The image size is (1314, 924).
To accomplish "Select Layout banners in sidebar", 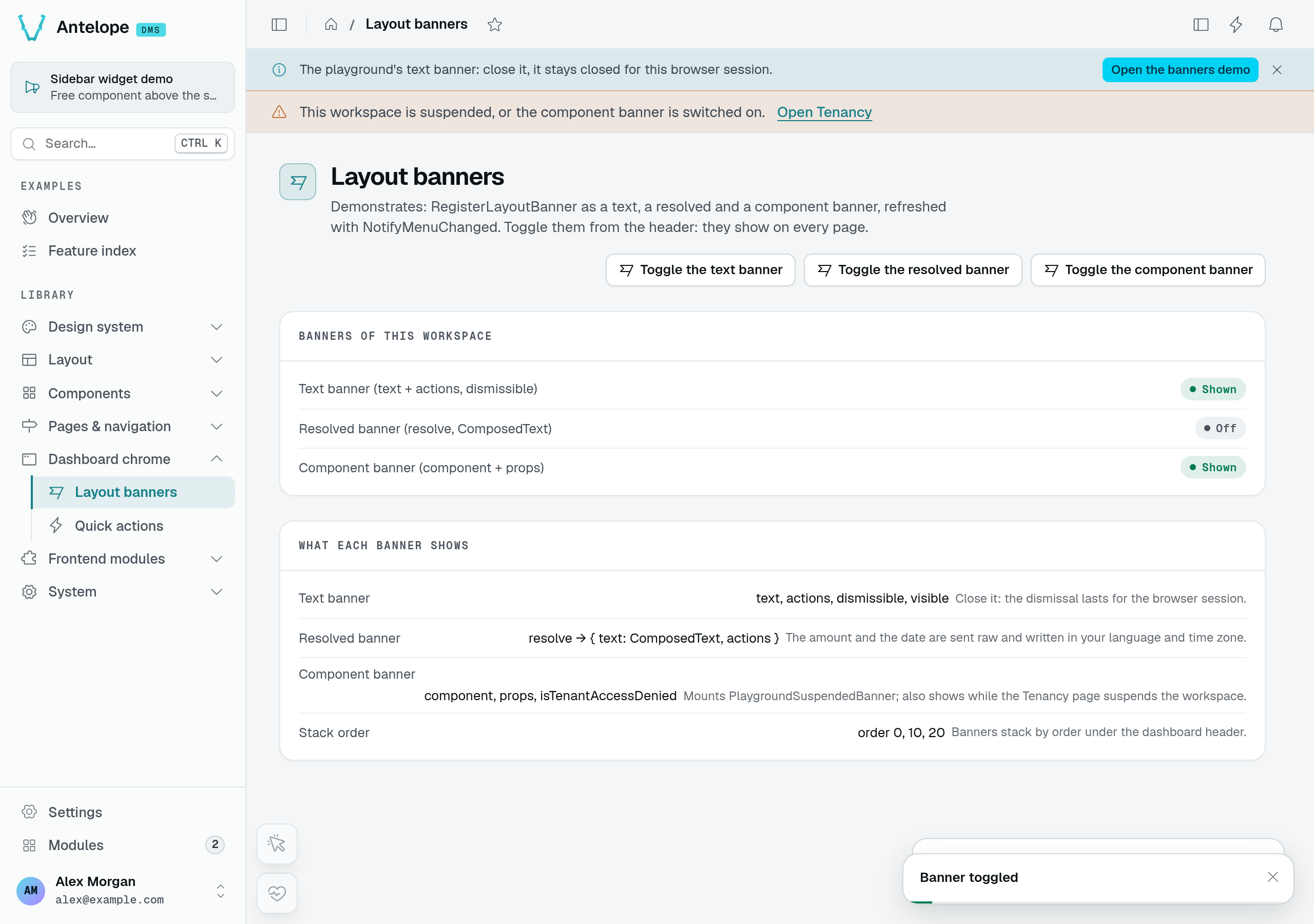I will (133, 492).
